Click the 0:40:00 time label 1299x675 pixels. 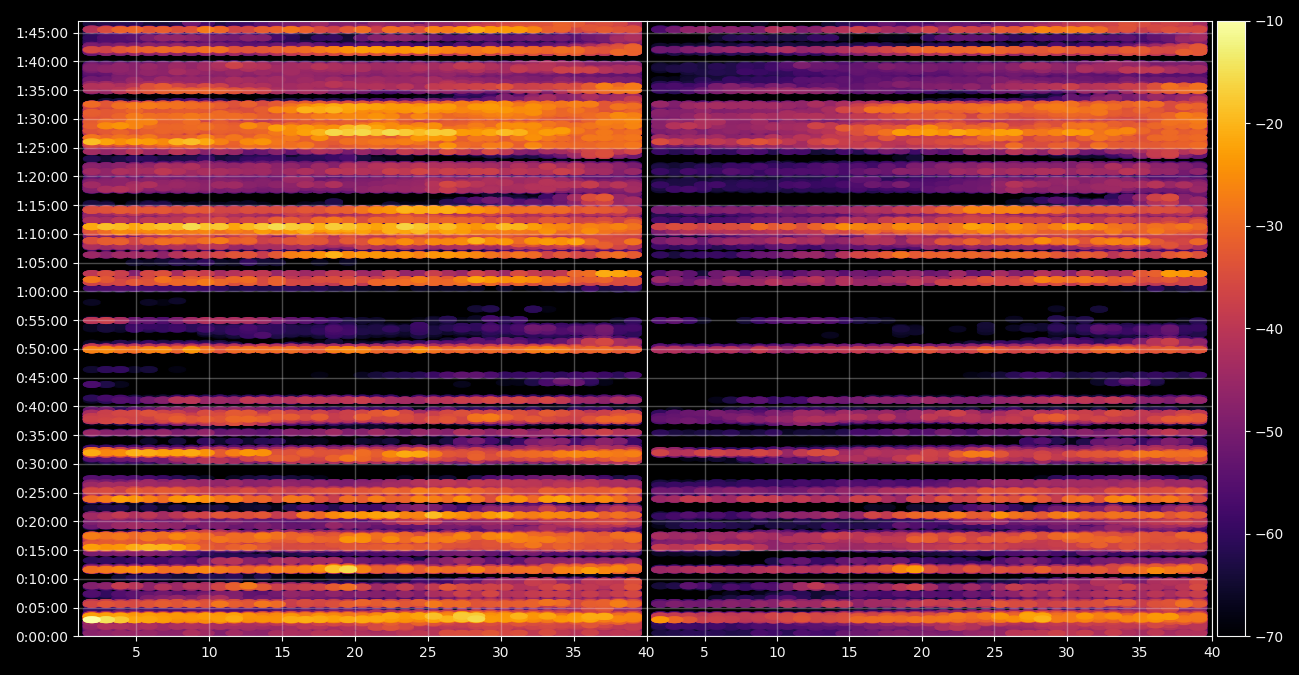pyautogui.click(x=42, y=407)
